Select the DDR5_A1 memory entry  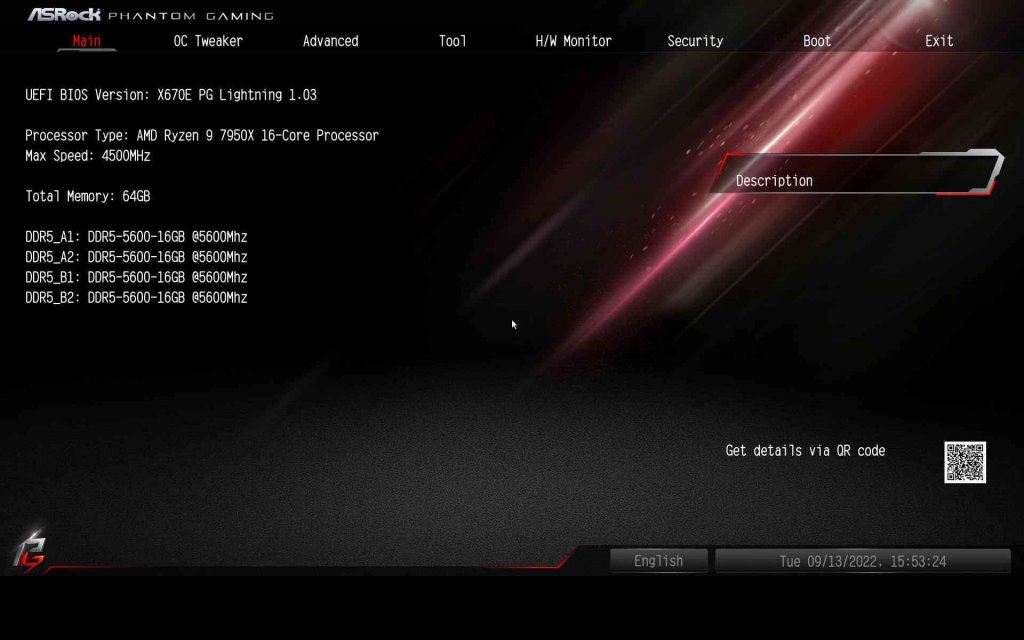[x=136, y=236]
